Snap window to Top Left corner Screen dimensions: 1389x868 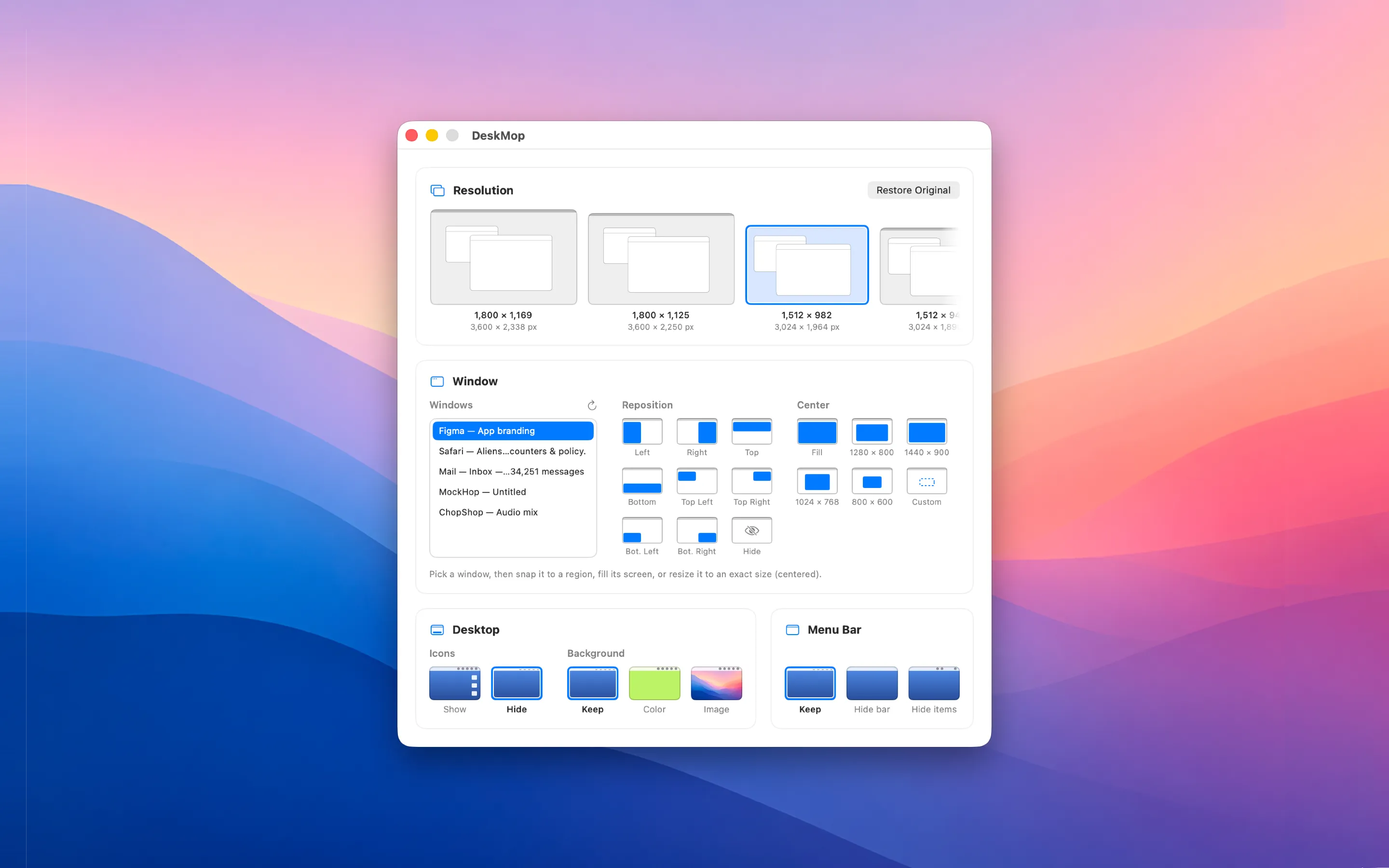[697, 481]
